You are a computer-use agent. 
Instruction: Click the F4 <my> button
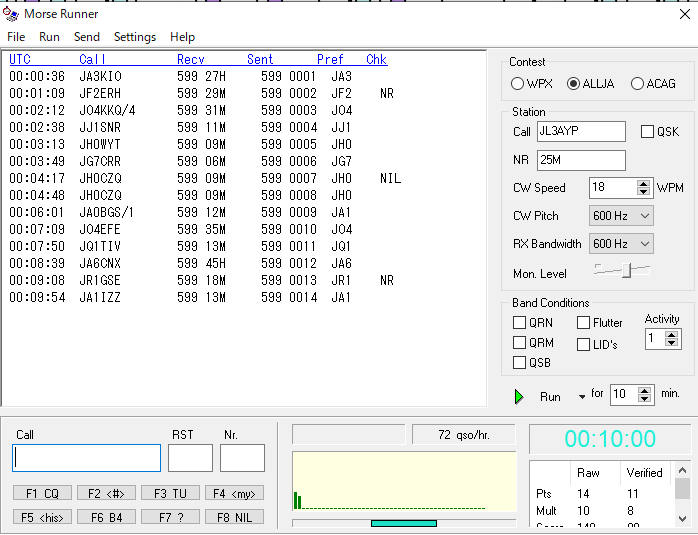(235, 493)
